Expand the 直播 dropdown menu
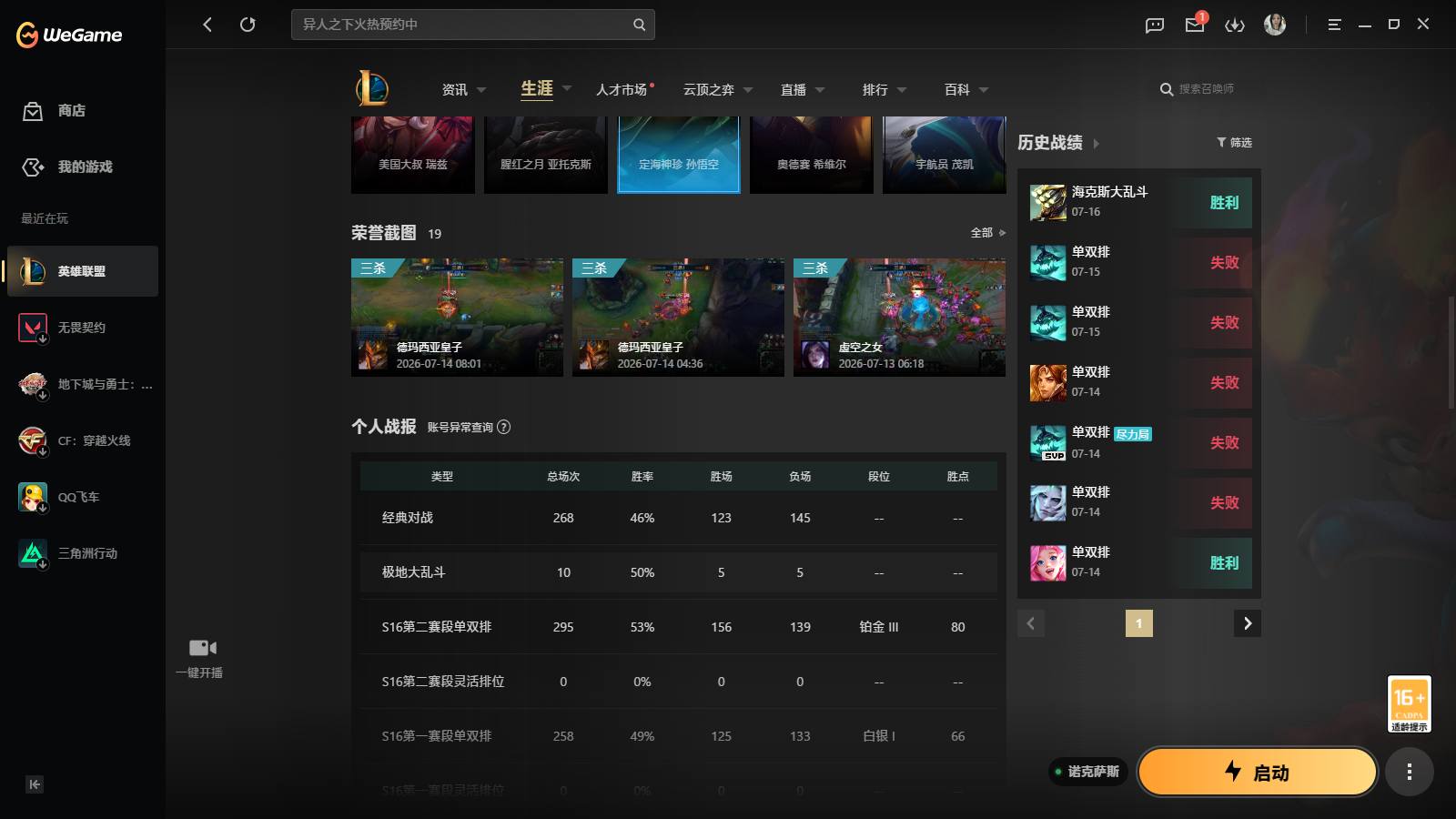1456x819 pixels. [820, 90]
